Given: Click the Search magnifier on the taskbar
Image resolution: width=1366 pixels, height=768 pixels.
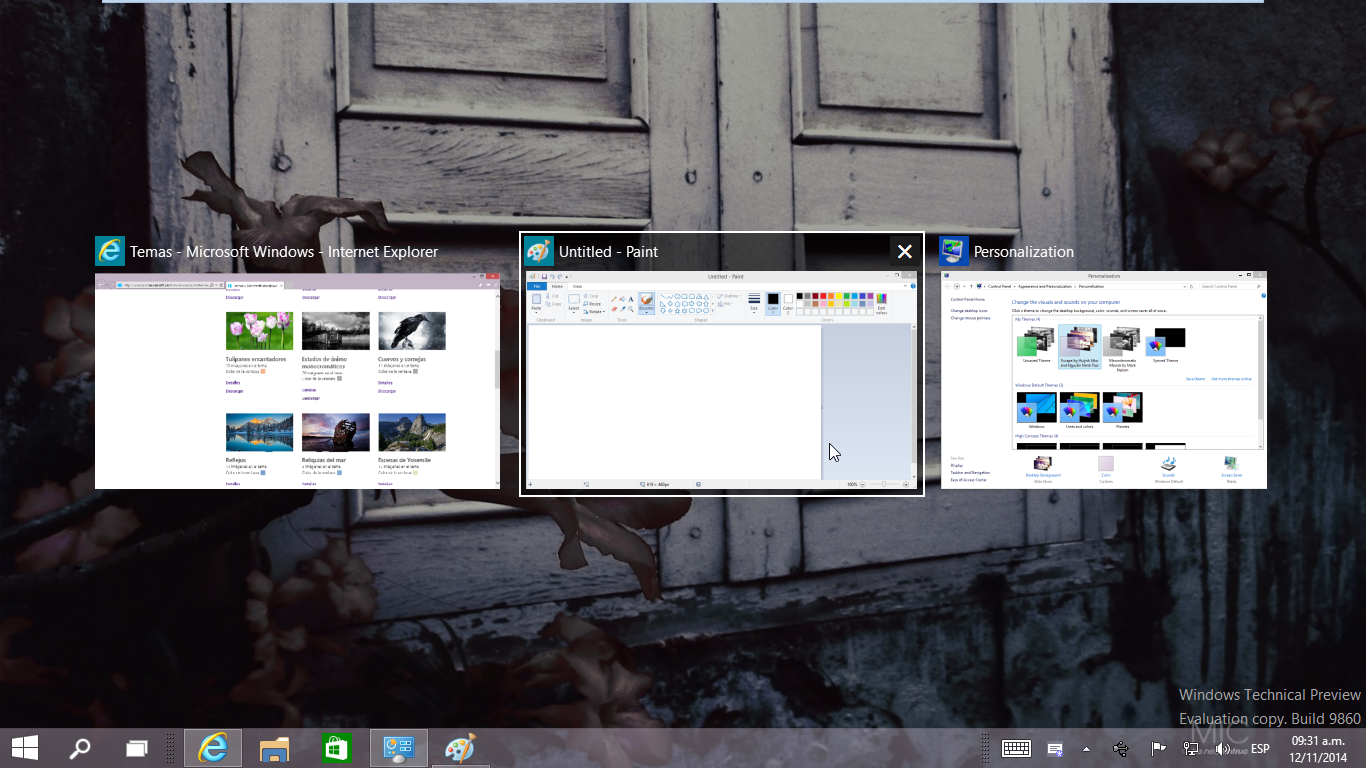Looking at the screenshot, I should pyautogui.click(x=80, y=748).
